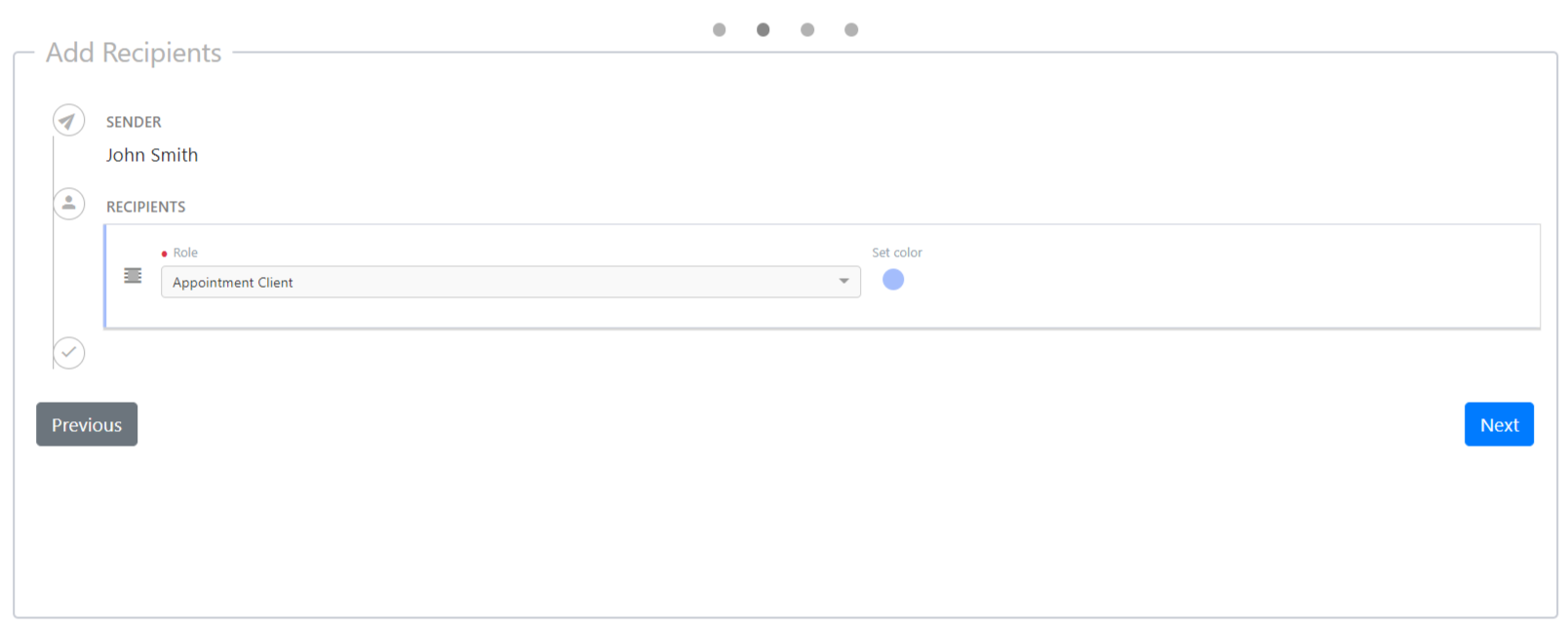Jump to the fourth step dot

click(x=851, y=29)
